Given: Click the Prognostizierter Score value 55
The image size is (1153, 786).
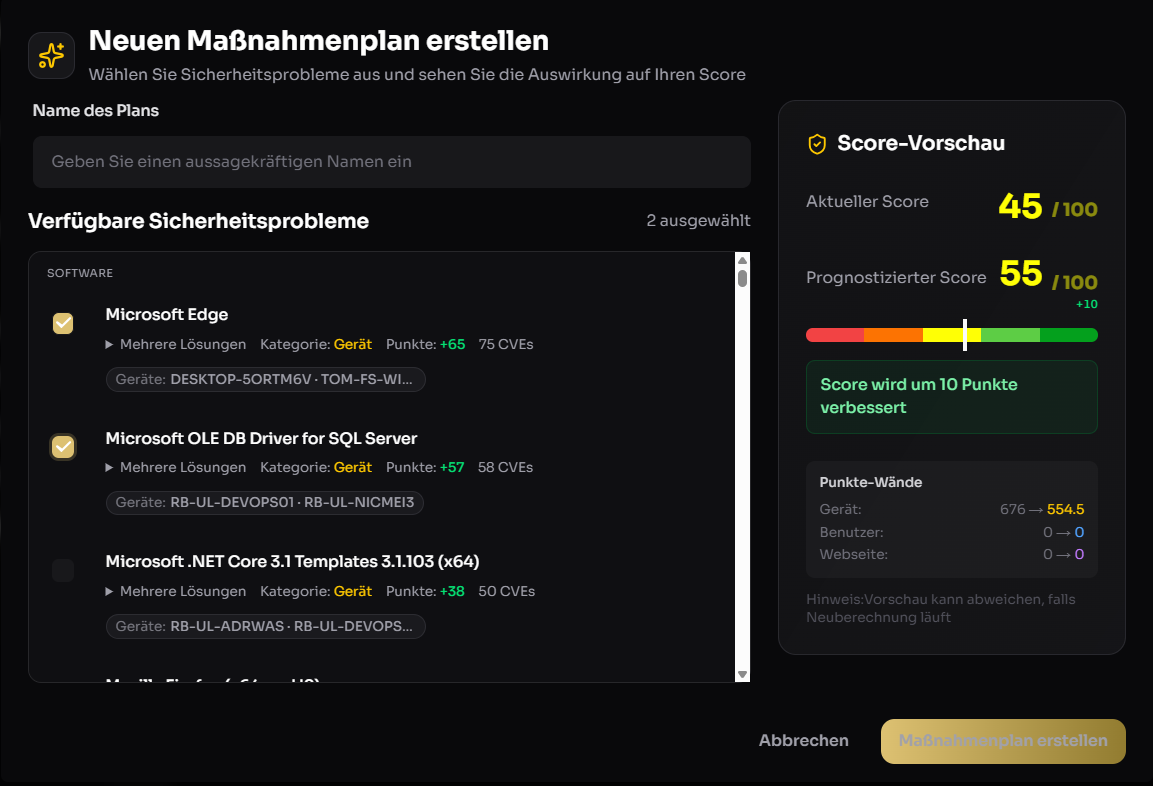Looking at the screenshot, I should coord(1021,274).
